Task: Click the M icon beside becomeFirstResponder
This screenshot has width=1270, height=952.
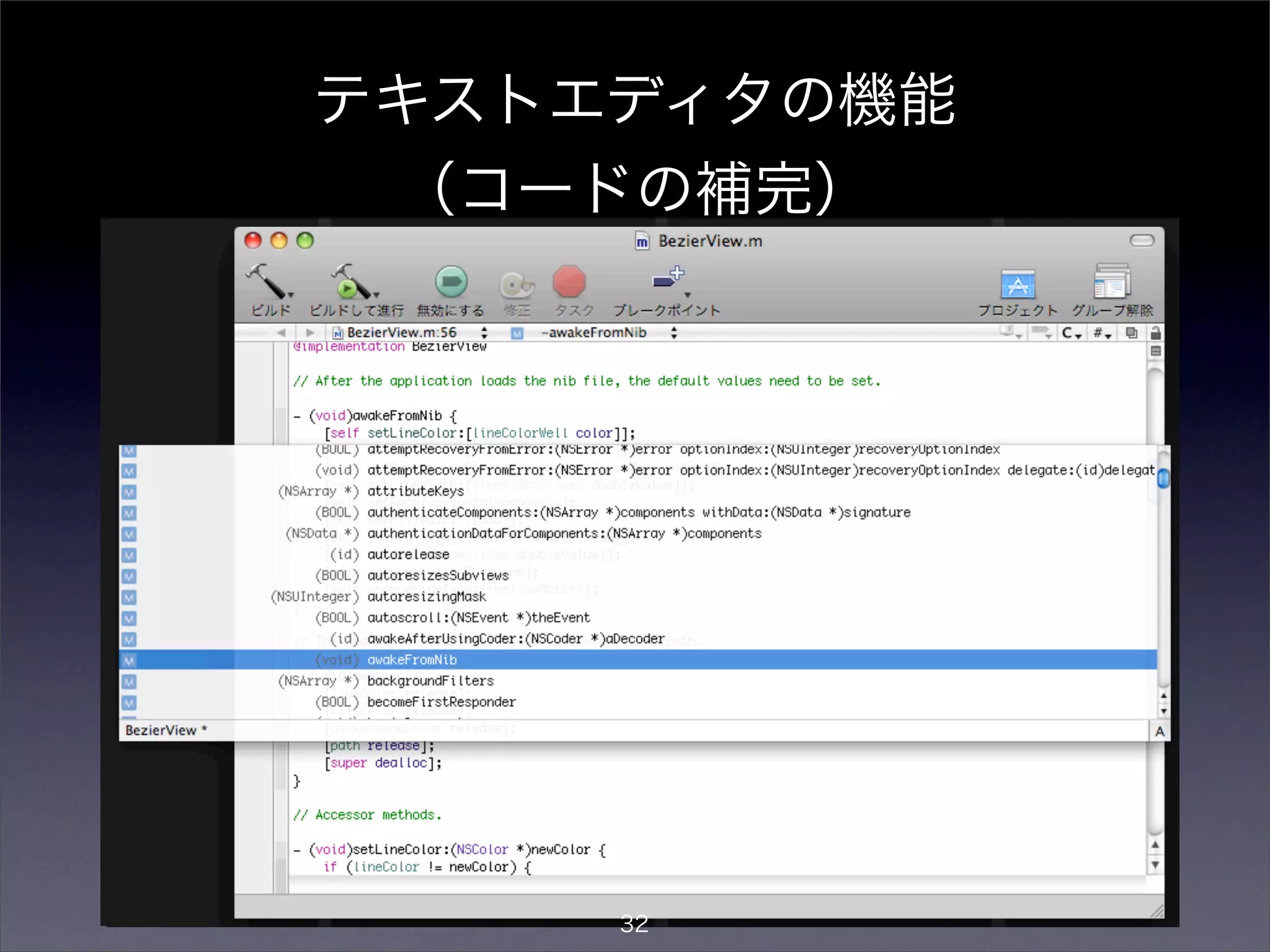Action: pyautogui.click(x=128, y=703)
